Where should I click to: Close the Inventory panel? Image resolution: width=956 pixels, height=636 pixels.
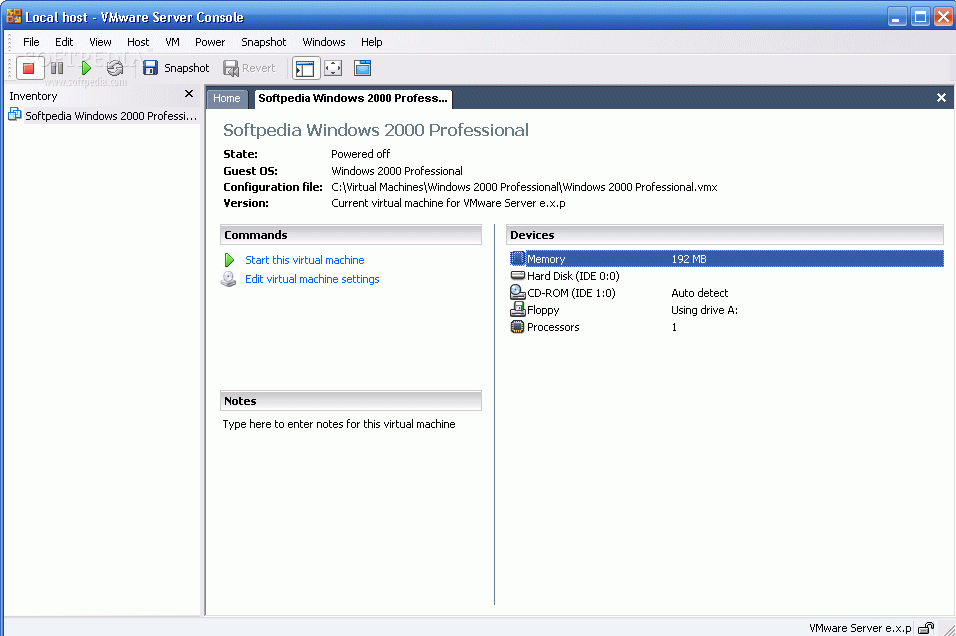(x=189, y=94)
